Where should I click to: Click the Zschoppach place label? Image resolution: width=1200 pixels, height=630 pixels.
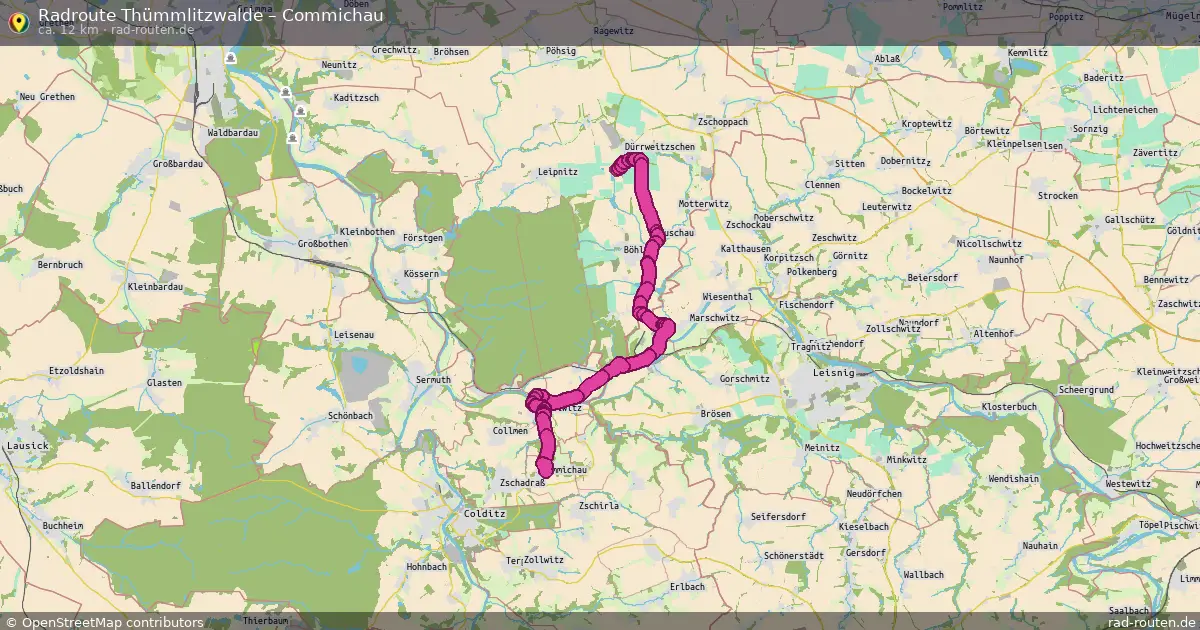pyautogui.click(x=722, y=121)
